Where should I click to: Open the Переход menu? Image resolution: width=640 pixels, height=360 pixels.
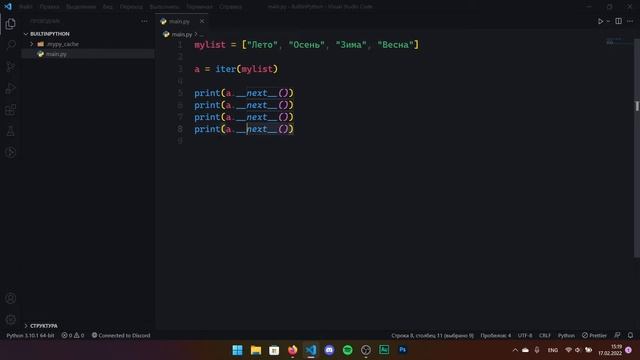tap(131, 7)
